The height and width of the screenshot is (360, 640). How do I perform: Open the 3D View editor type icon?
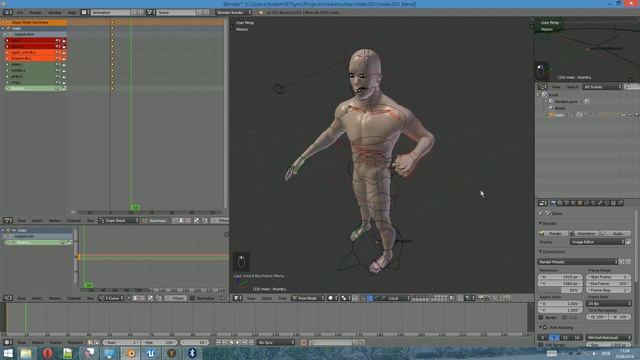[237, 298]
